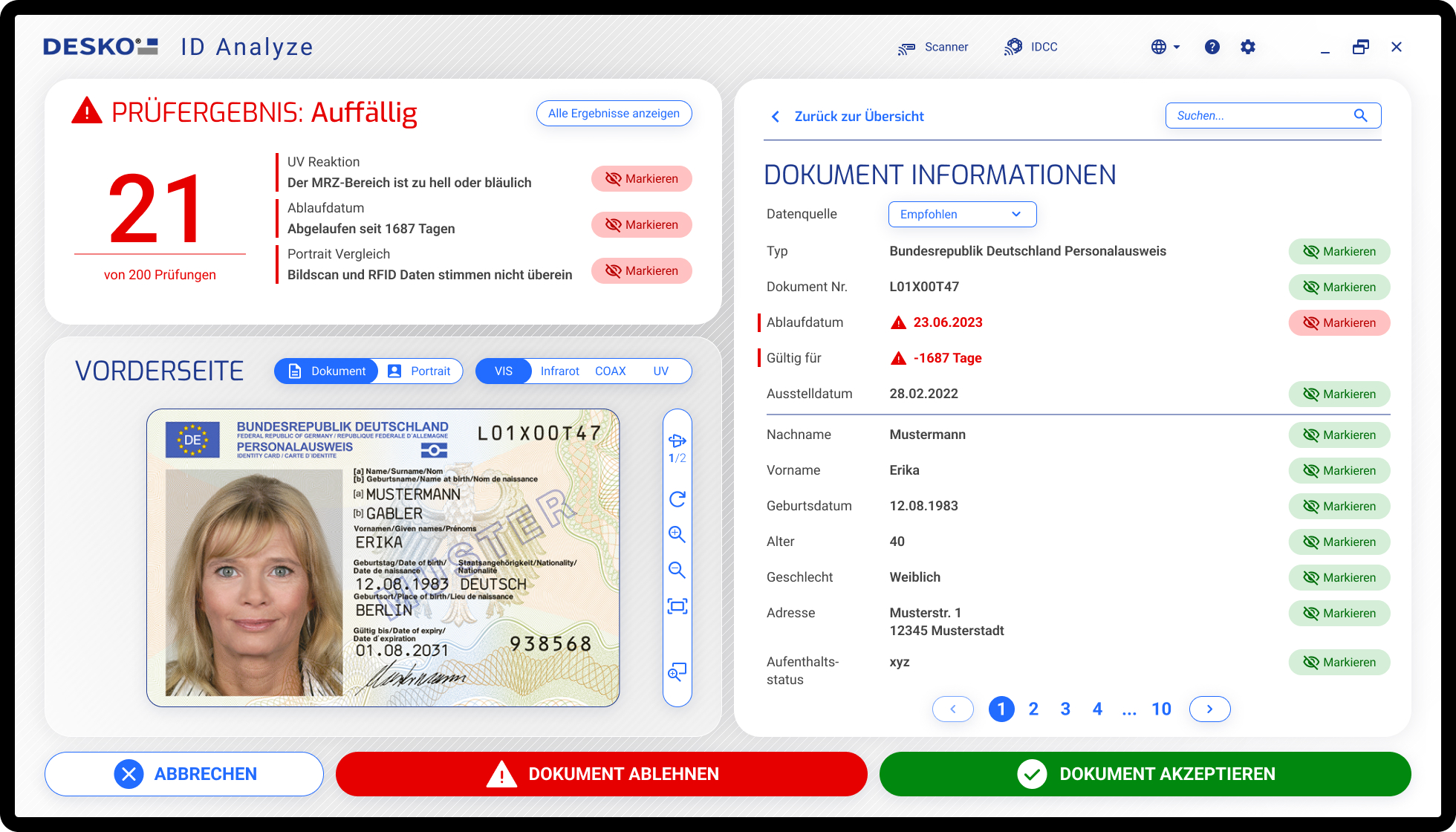This screenshot has width=1456, height=832.
Task: Toggle Markieren for UV Reaktion result
Action: click(x=641, y=179)
